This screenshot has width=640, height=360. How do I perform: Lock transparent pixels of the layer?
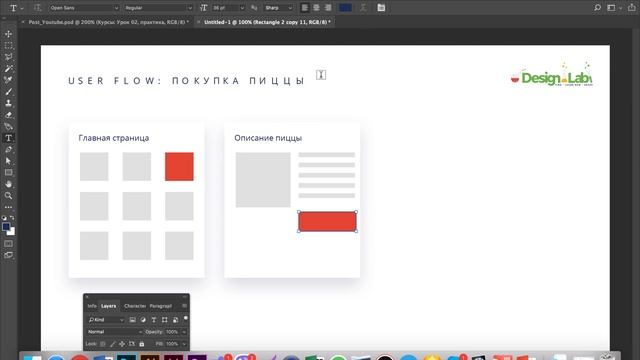click(x=102, y=344)
